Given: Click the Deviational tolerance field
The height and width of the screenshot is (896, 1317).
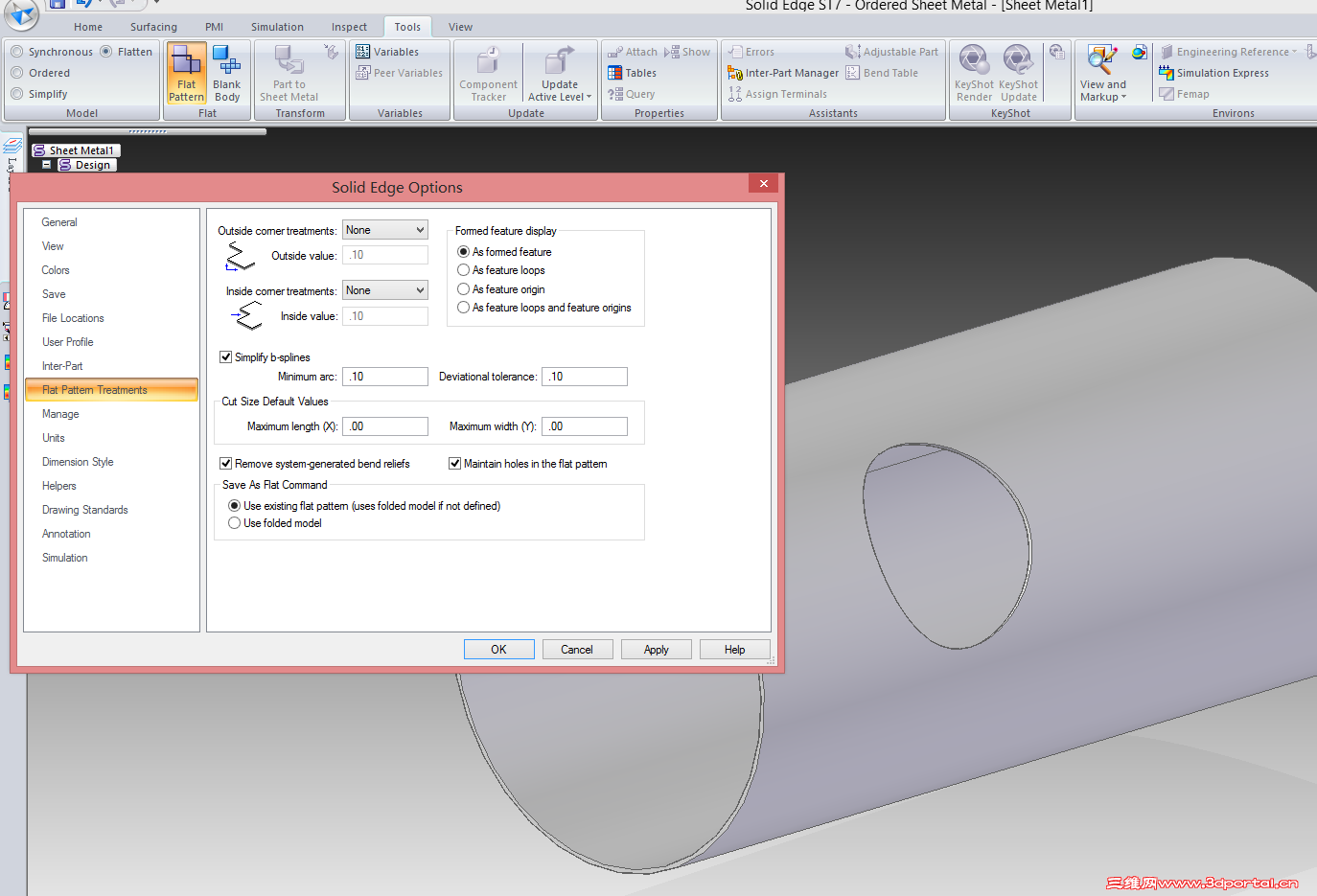Looking at the screenshot, I should [585, 377].
